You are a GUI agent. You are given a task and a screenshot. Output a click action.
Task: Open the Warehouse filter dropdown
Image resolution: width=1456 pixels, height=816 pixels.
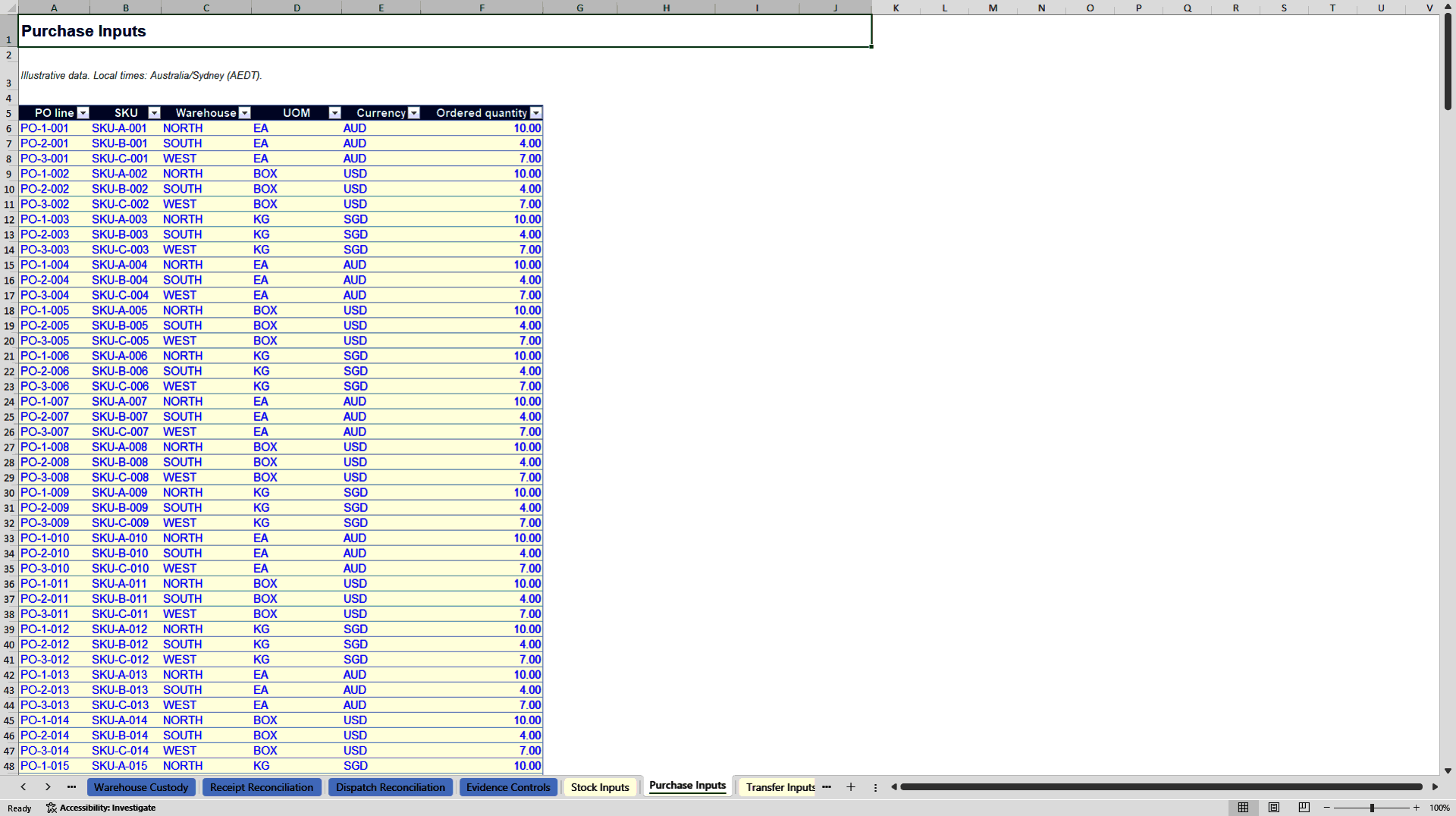(x=244, y=113)
